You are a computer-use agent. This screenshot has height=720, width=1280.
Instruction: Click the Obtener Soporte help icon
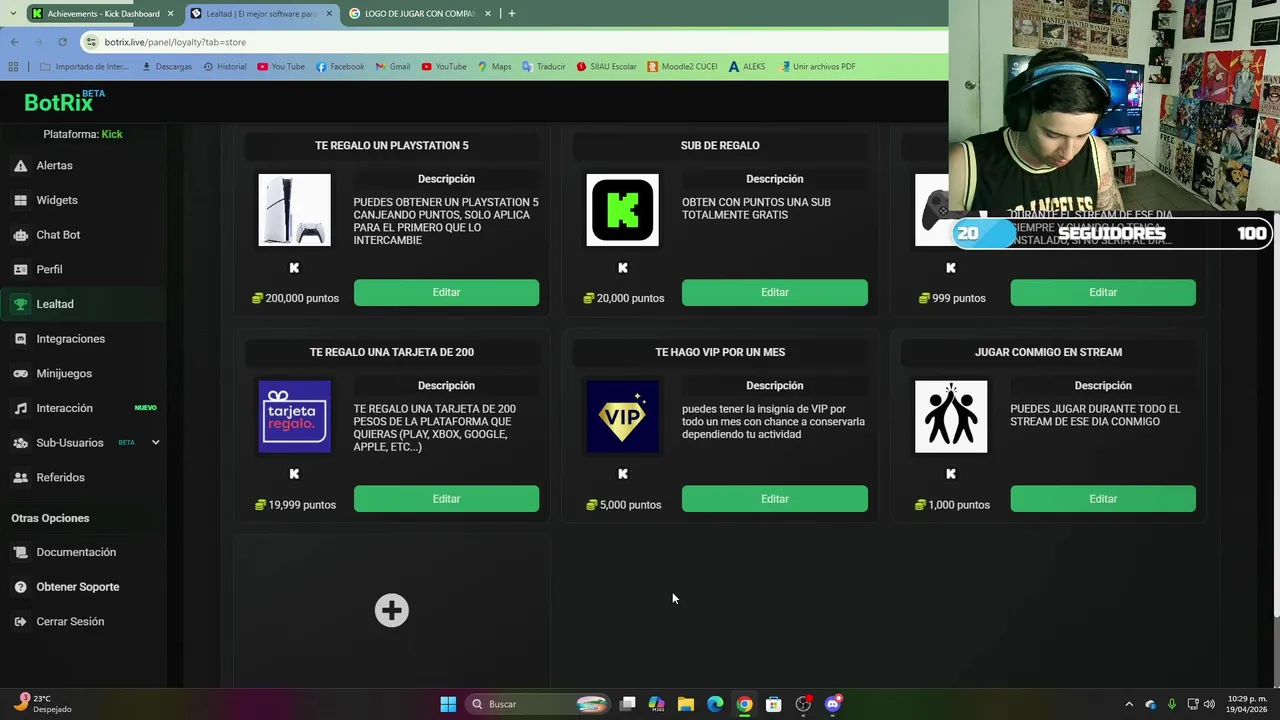20,587
